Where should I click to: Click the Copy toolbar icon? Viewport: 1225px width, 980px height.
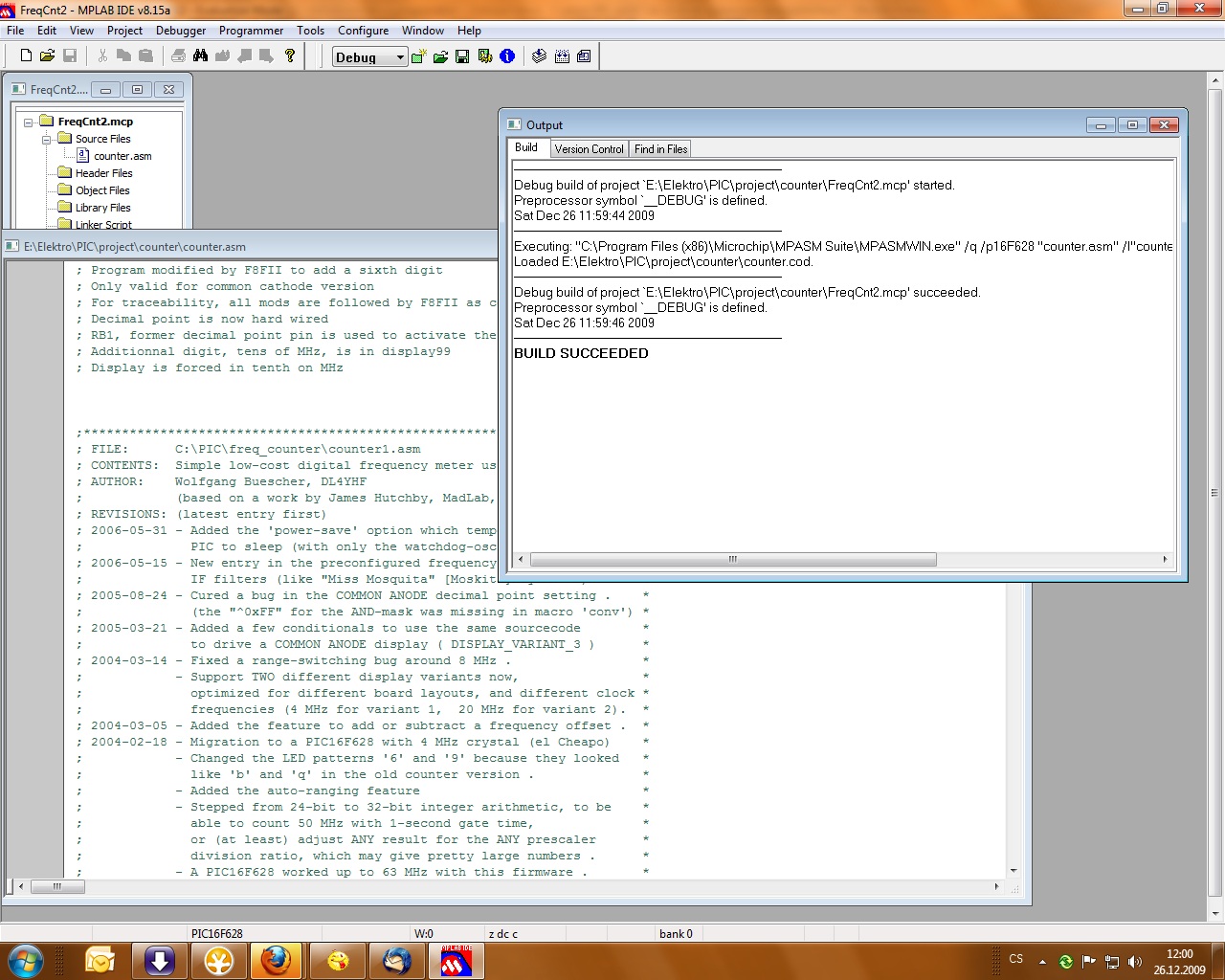click(x=123, y=56)
